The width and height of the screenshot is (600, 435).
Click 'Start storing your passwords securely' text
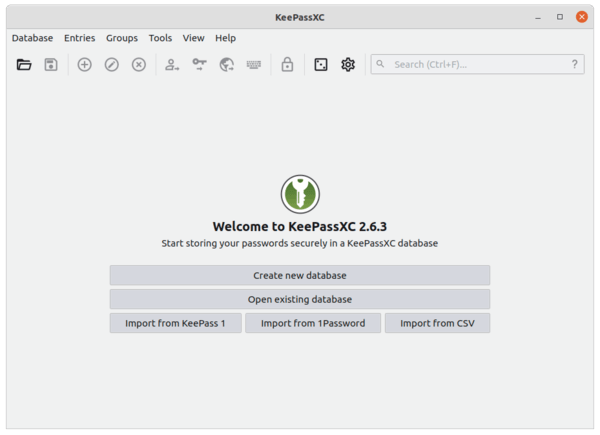pos(300,243)
